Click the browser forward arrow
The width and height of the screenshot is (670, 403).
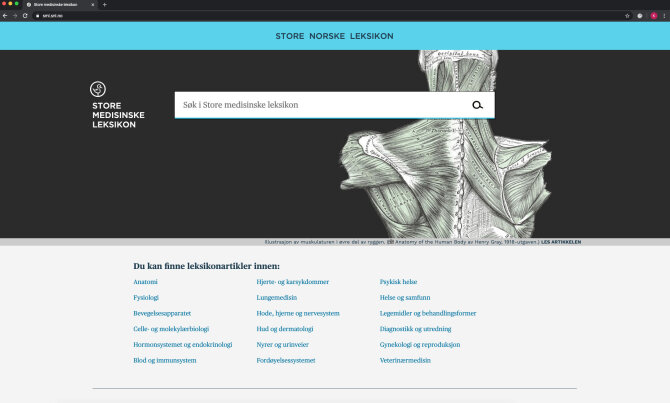pyautogui.click(x=15, y=16)
